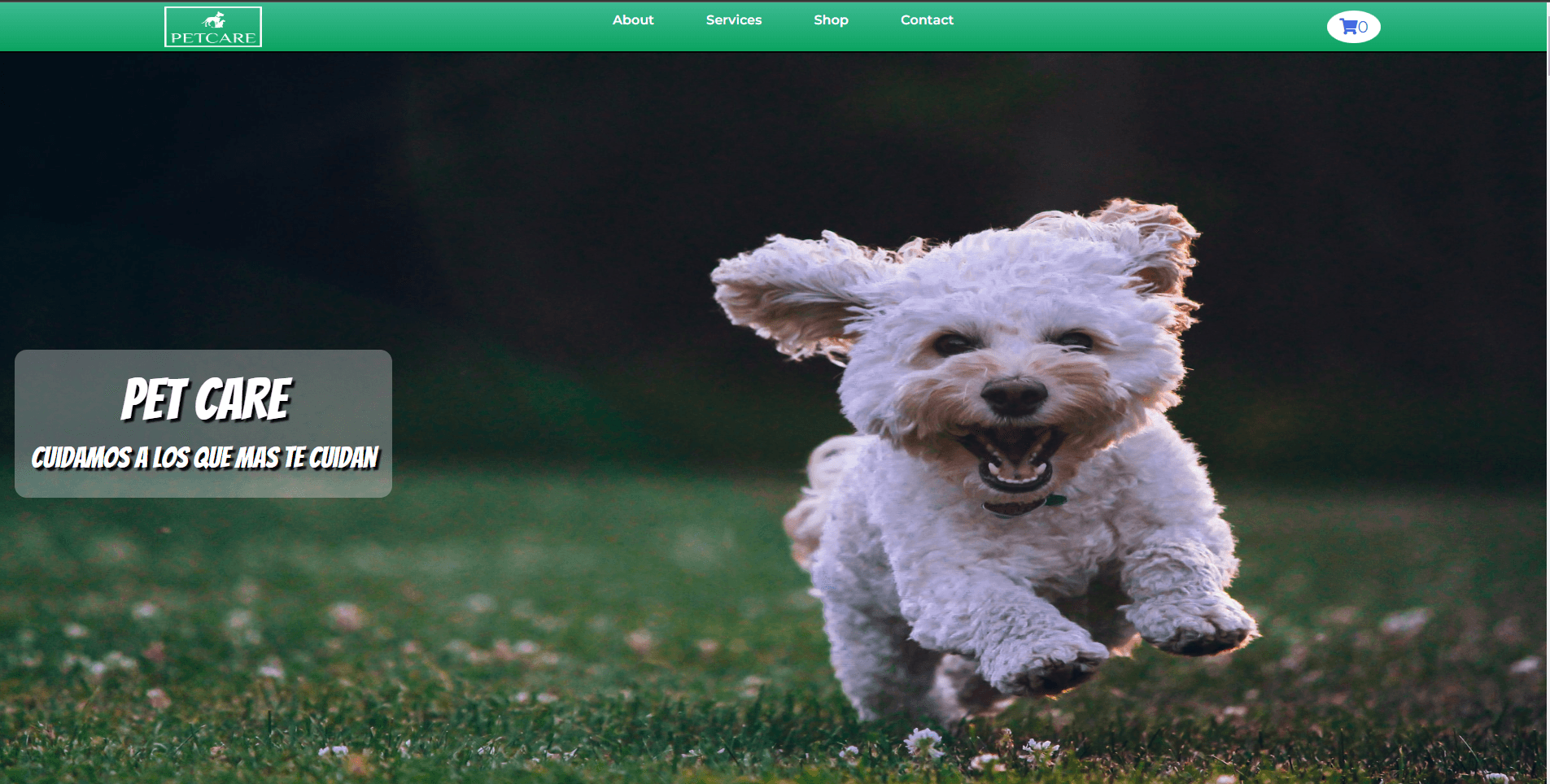Click the PET CARE hero heading

(206, 399)
